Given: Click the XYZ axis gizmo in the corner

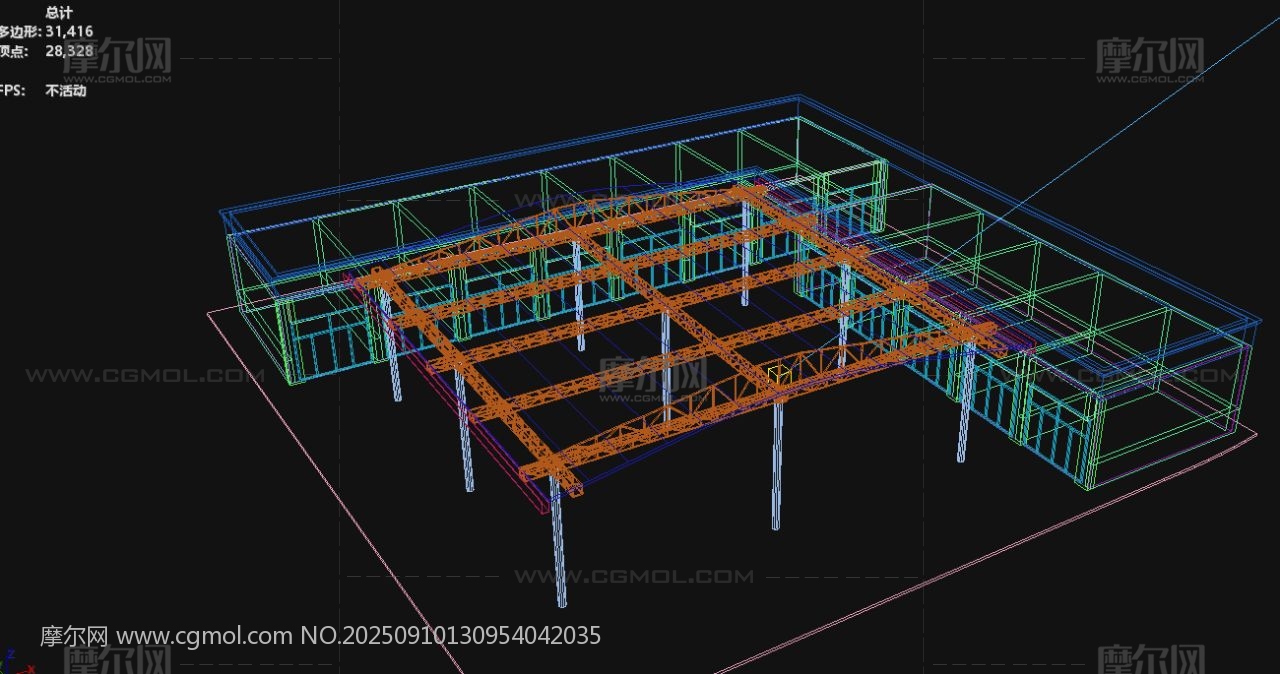Looking at the screenshot, I should pos(12,662).
